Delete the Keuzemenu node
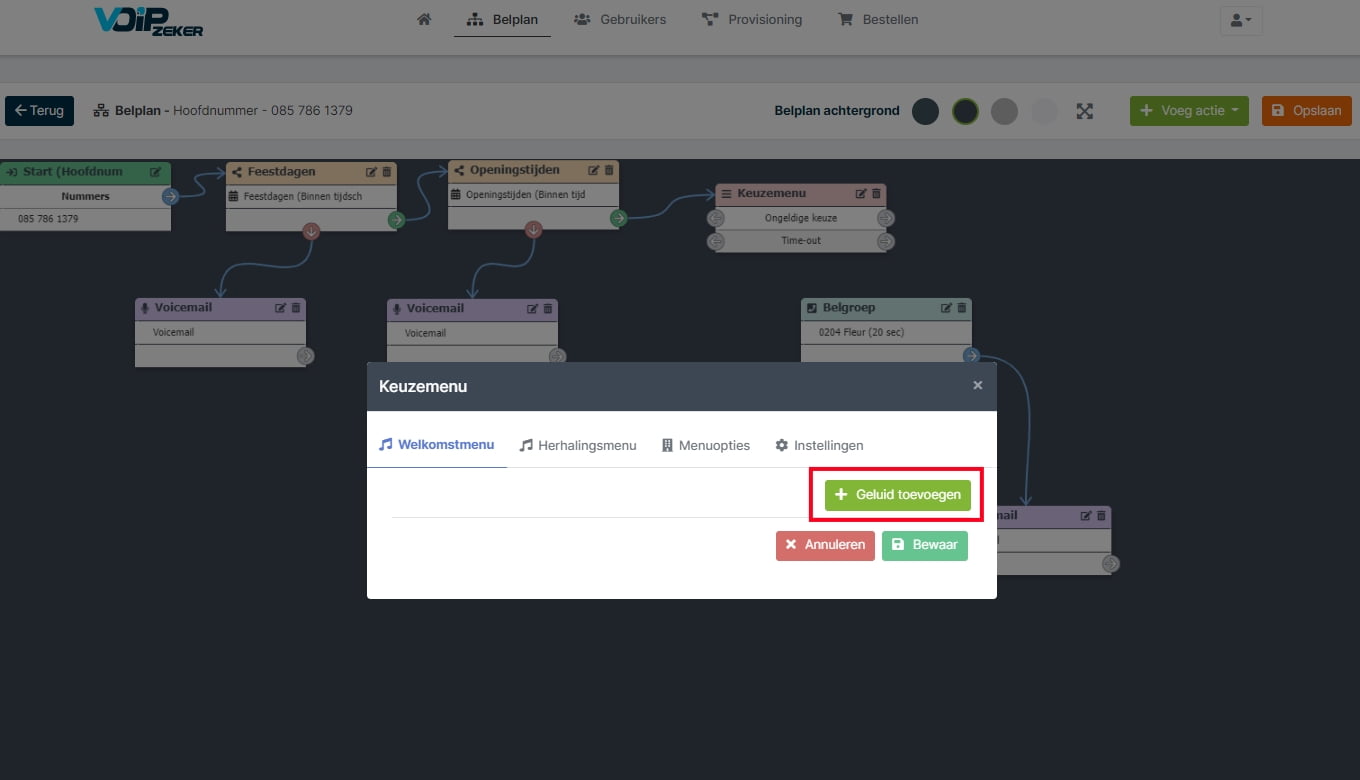The width and height of the screenshot is (1360, 780). (877, 194)
